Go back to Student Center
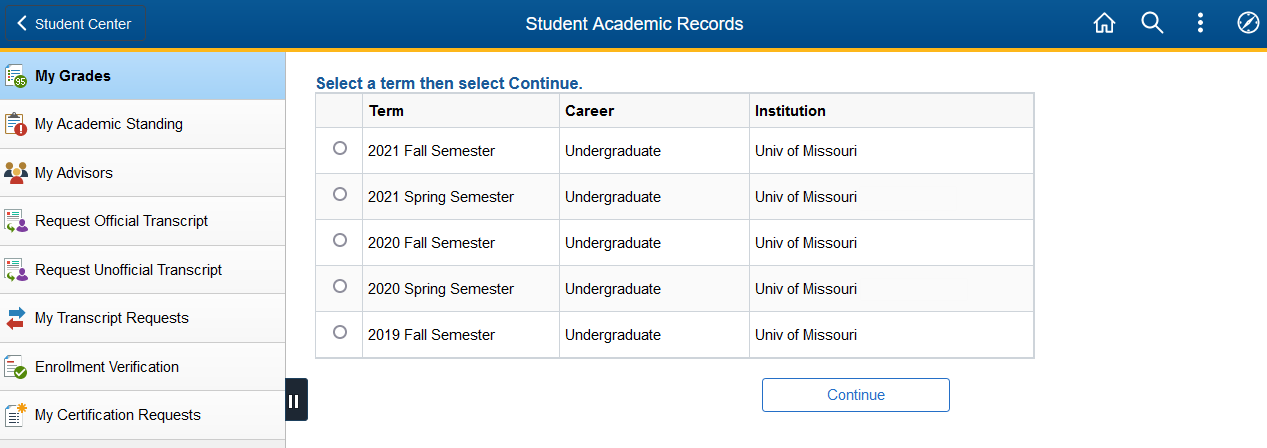The width and height of the screenshot is (1267, 448). [x=75, y=24]
